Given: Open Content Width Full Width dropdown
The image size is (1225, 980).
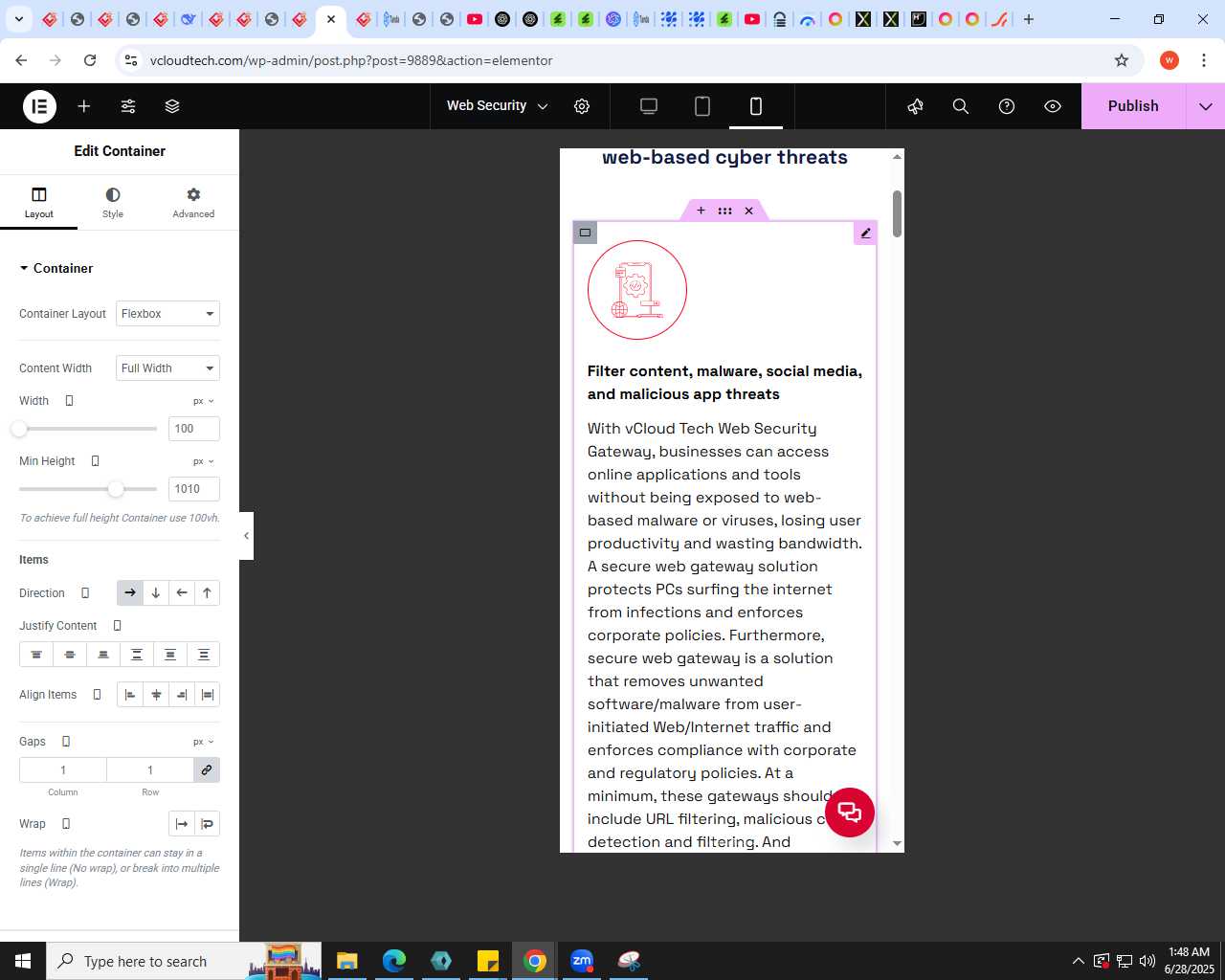Looking at the screenshot, I should (167, 368).
